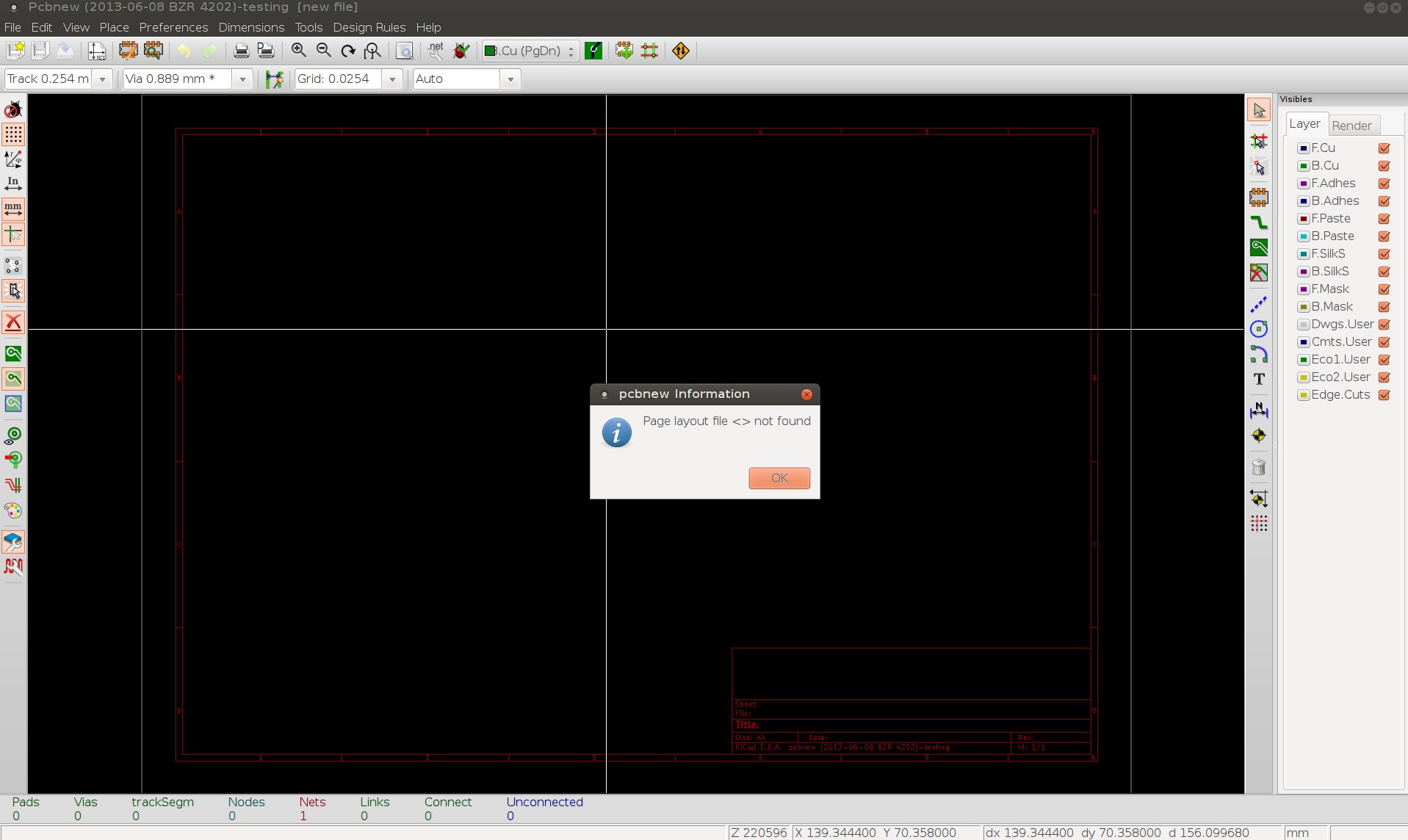The height and width of the screenshot is (840, 1408).
Task: Select the Add tracks and vias tool
Action: tap(1259, 222)
